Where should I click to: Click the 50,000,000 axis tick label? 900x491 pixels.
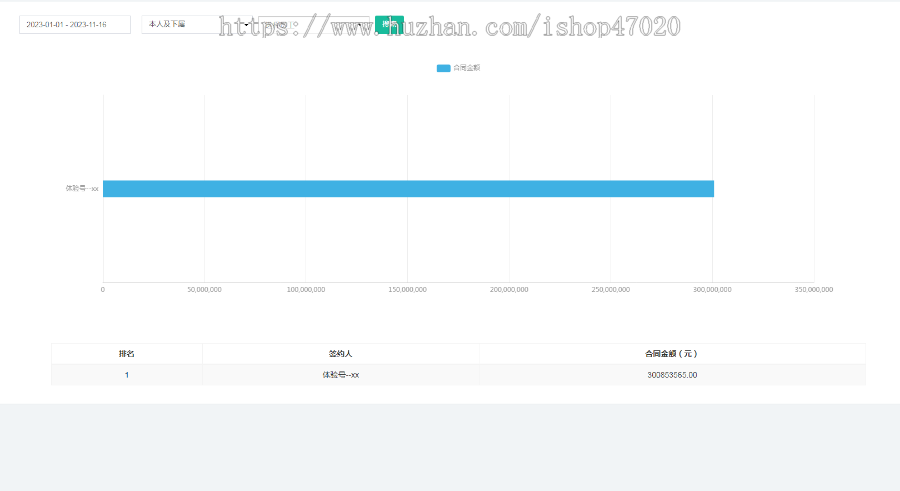coord(204,289)
